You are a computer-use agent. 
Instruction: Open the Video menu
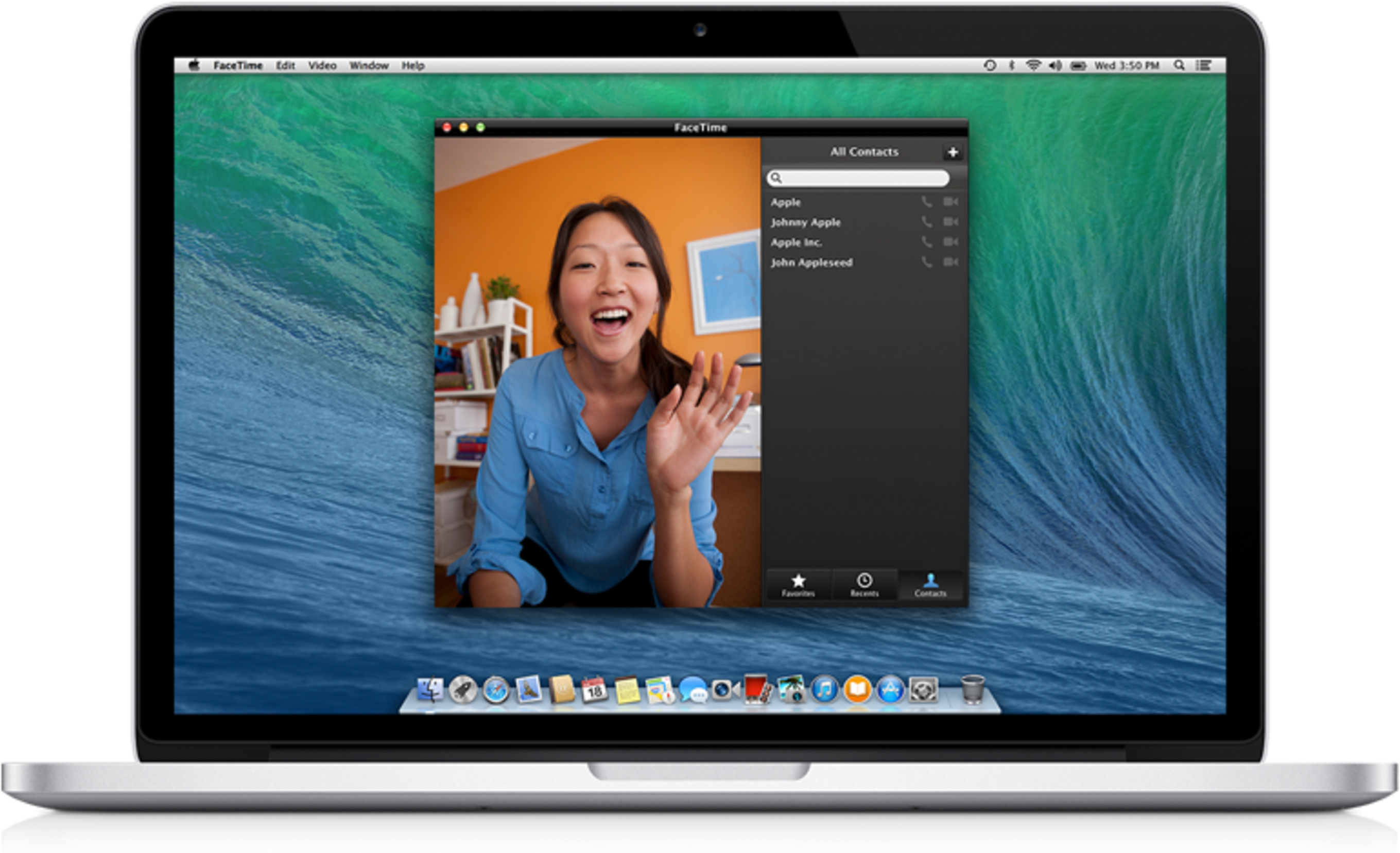click(x=322, y=65)
